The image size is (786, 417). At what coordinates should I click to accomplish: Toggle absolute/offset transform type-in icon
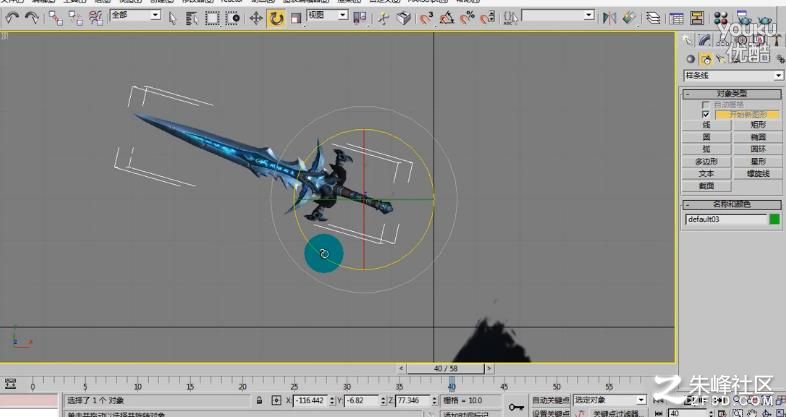pos(276,400)
